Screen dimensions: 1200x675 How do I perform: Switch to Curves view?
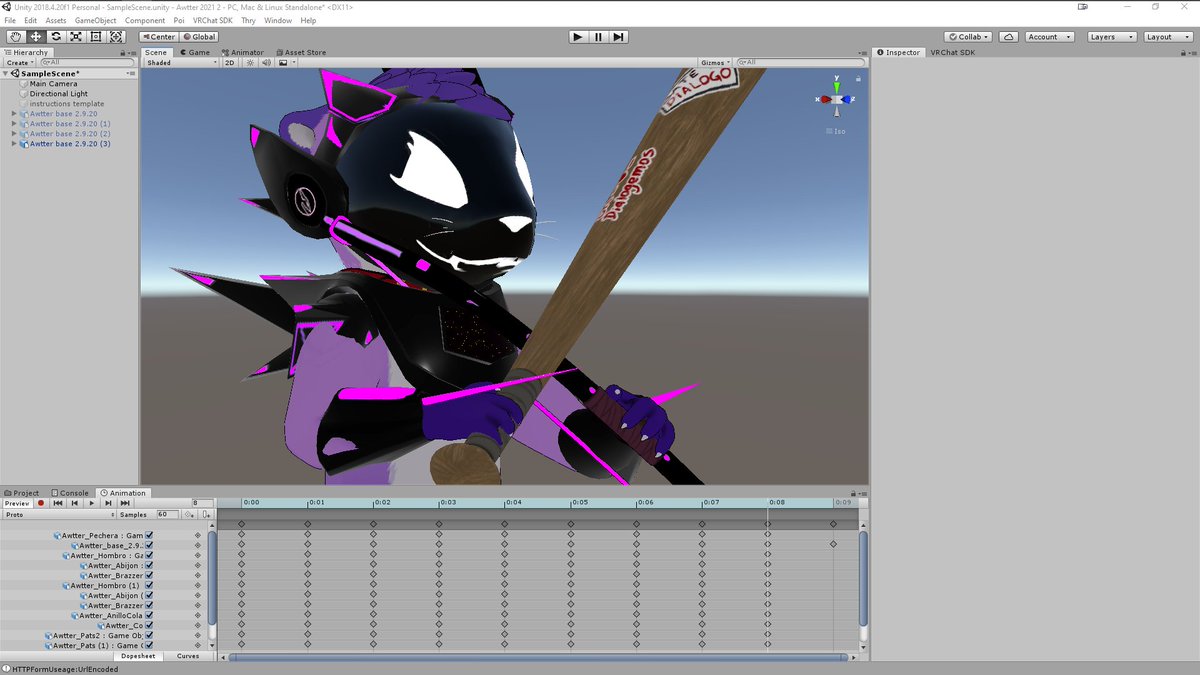pyautogui.click(x=188, y=656)
